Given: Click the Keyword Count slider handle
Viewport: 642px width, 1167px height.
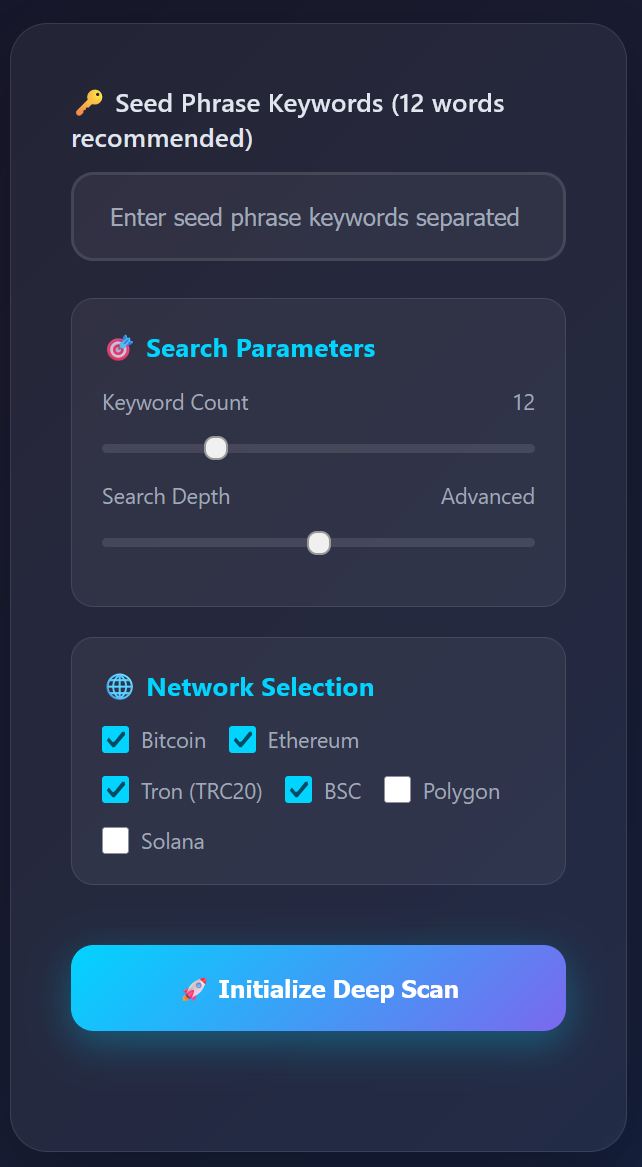Looking at the screenshot, I should tap(216, 448).
